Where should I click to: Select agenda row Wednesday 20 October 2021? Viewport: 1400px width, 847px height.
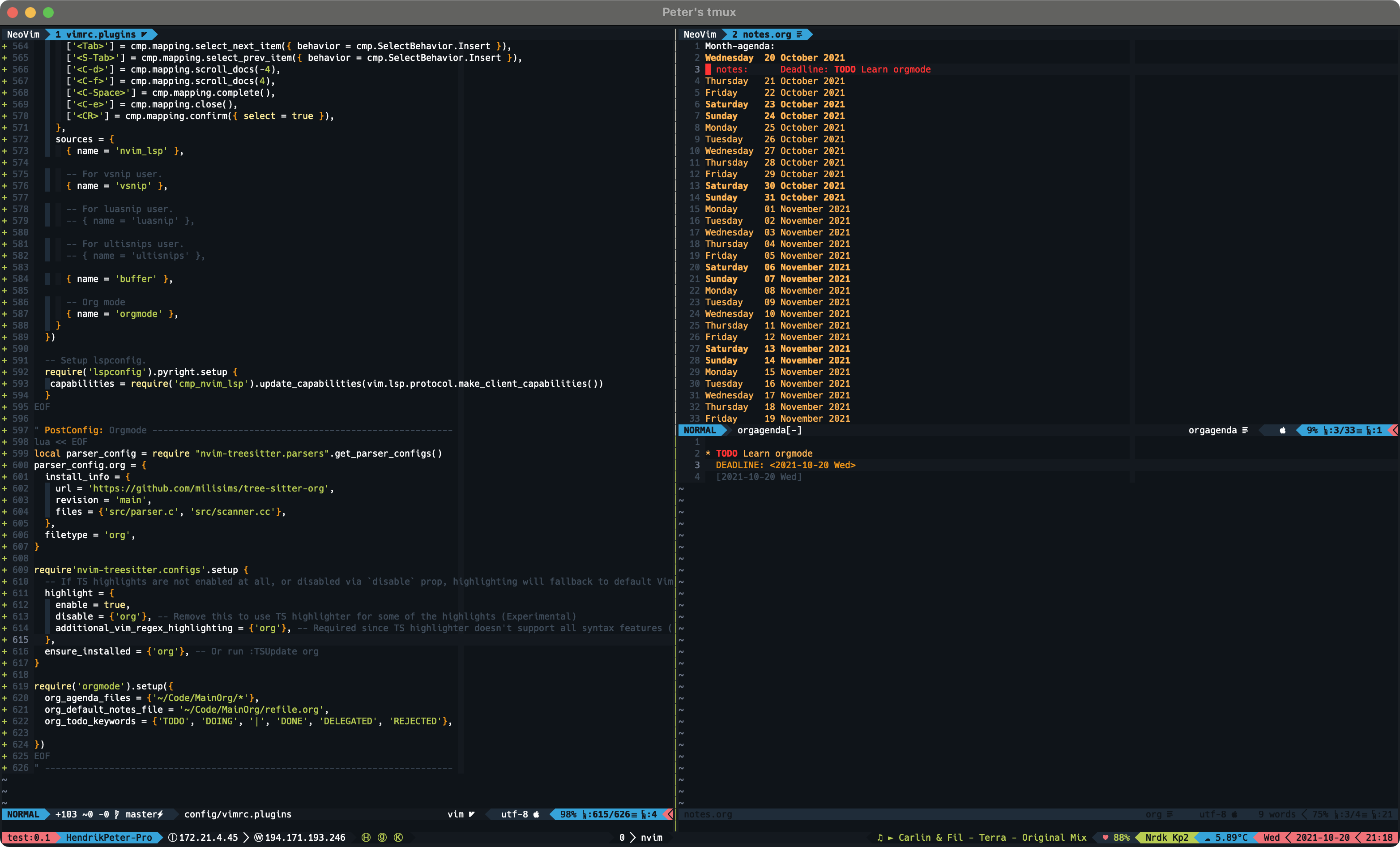point(774,57)
